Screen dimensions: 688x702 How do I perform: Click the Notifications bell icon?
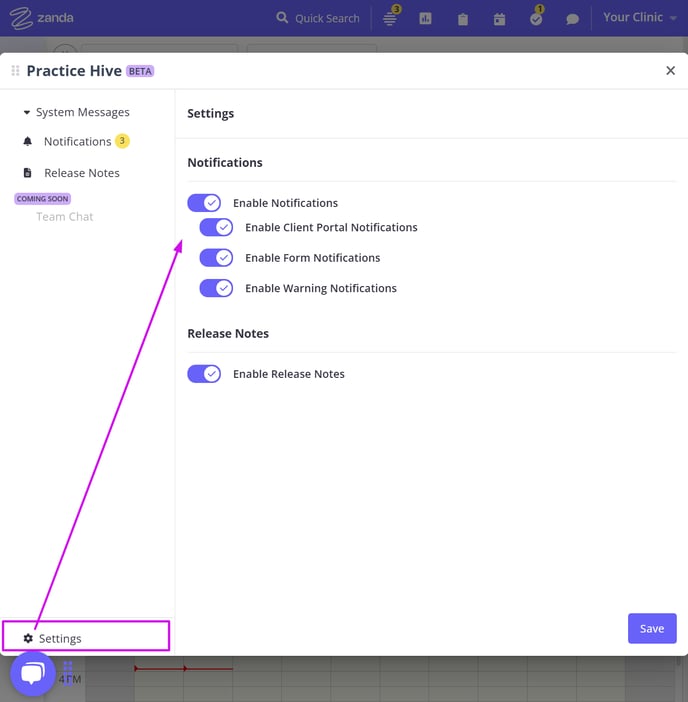[28, 141]
